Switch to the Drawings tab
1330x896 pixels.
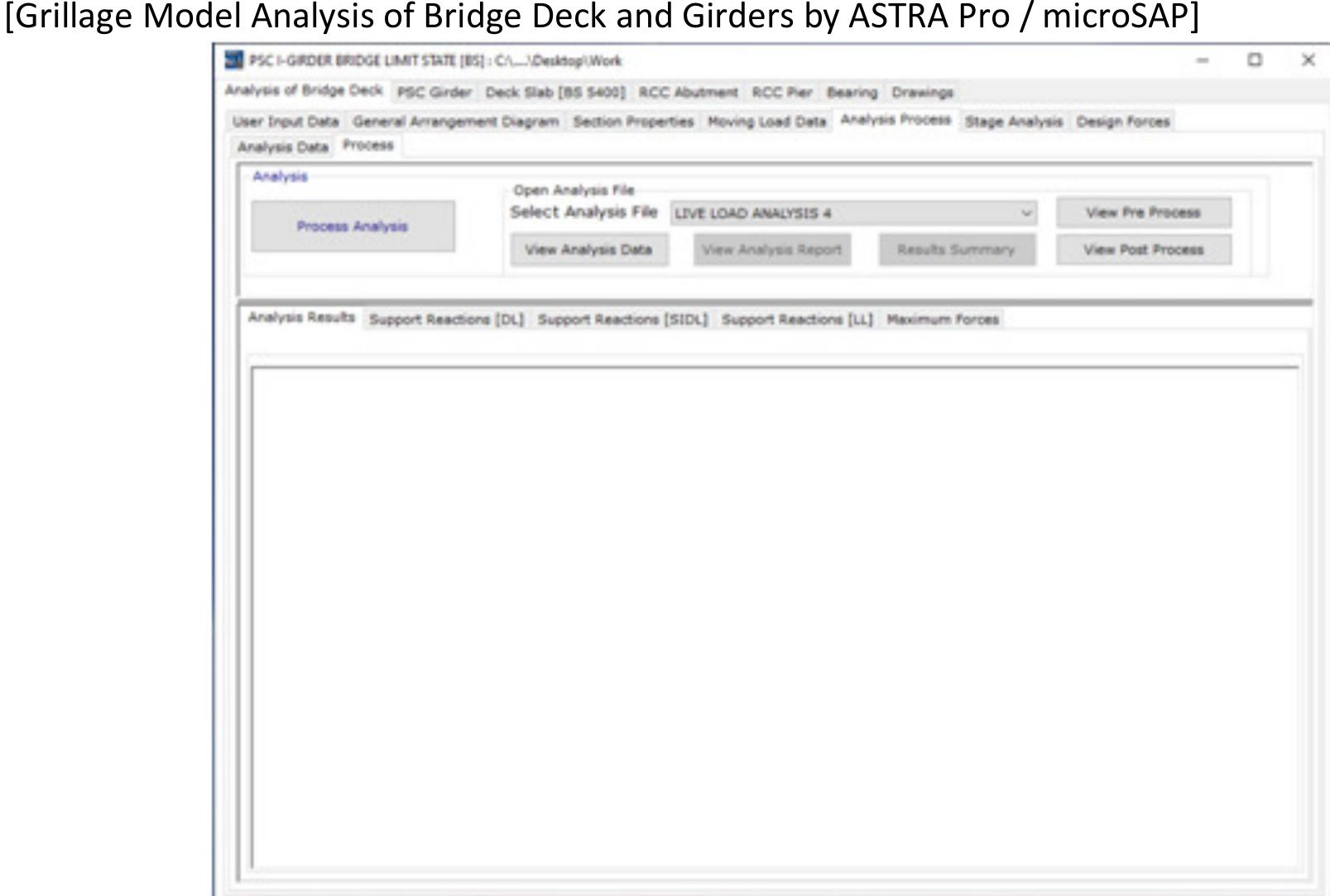tap(924, 93)
